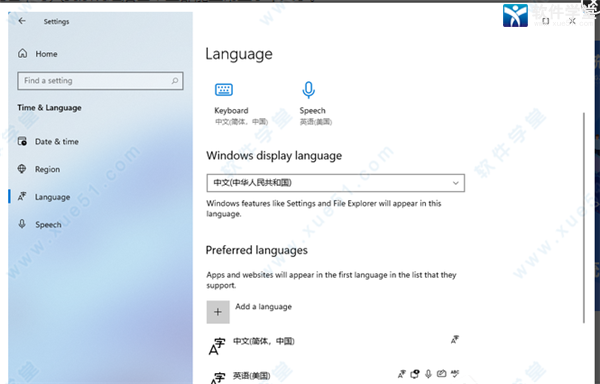Click the Time & Language heading
Viewport: 600px width, 384px height.
click(49, 108)
